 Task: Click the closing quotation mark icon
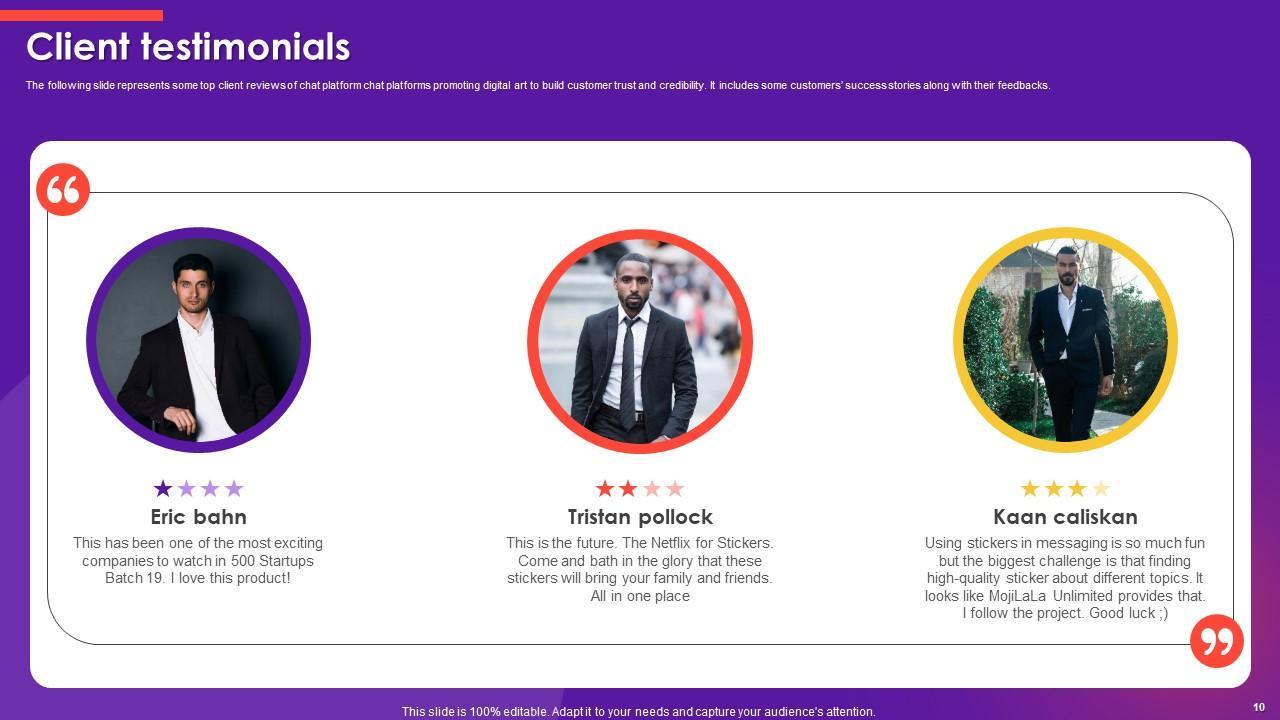point(1217,641)
